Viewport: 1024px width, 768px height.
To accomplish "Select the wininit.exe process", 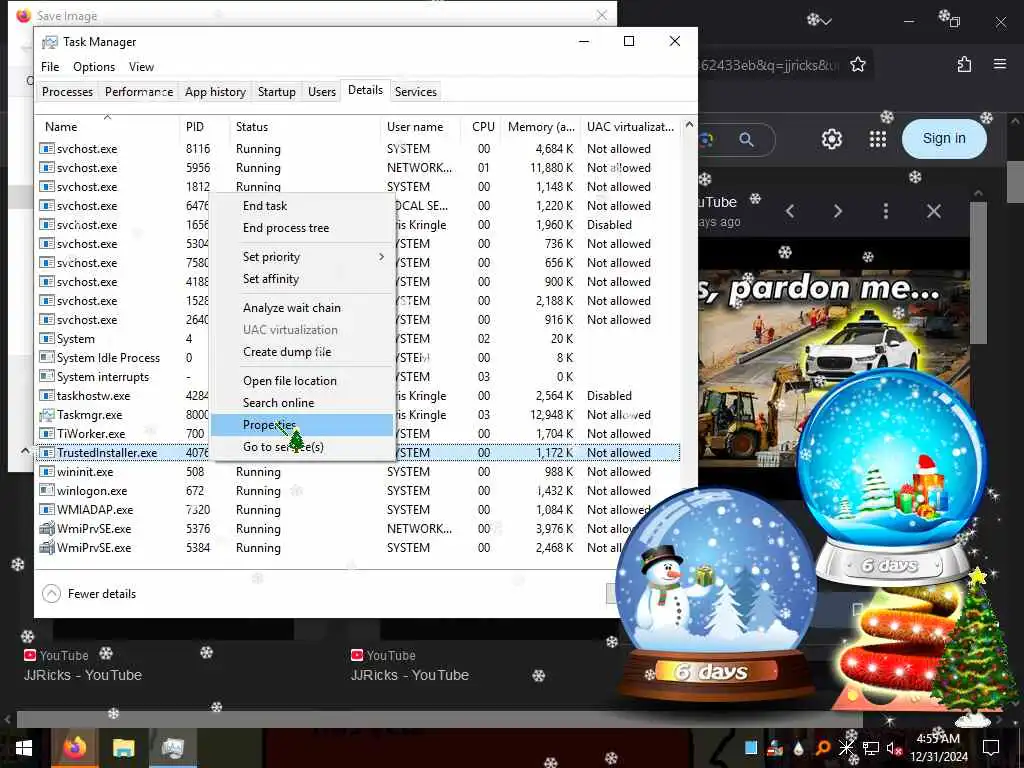I will click(85, 472).
